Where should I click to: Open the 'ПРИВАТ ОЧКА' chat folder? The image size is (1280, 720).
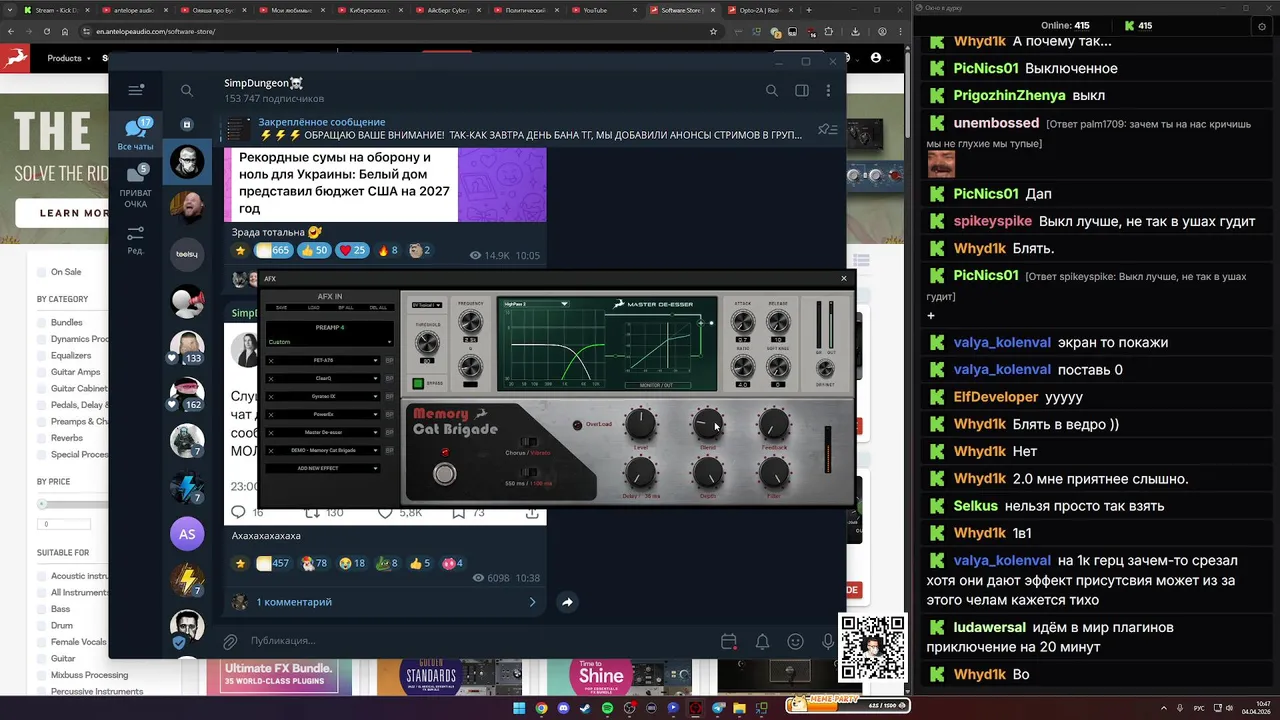tap(136, 186)
